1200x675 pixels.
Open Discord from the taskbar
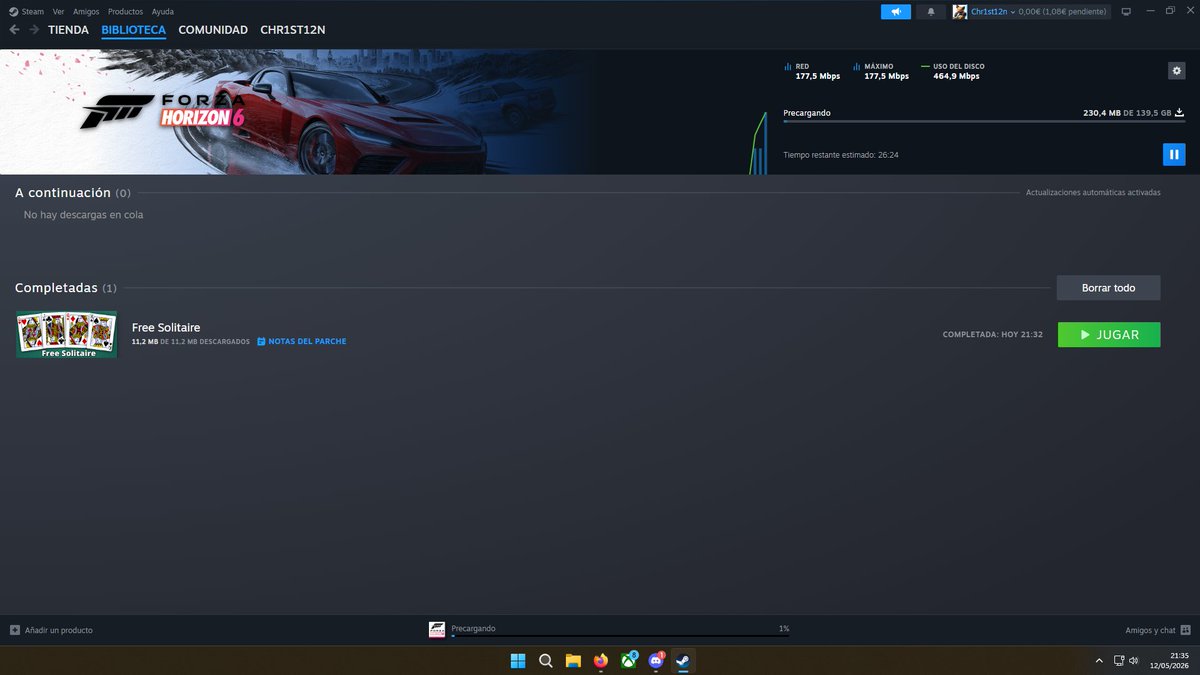click(x=656, y=660)
